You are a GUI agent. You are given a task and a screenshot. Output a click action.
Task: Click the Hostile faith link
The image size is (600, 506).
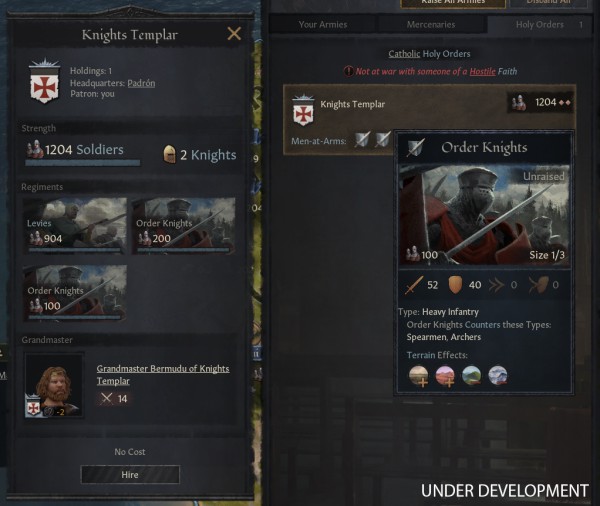(483, 72)
